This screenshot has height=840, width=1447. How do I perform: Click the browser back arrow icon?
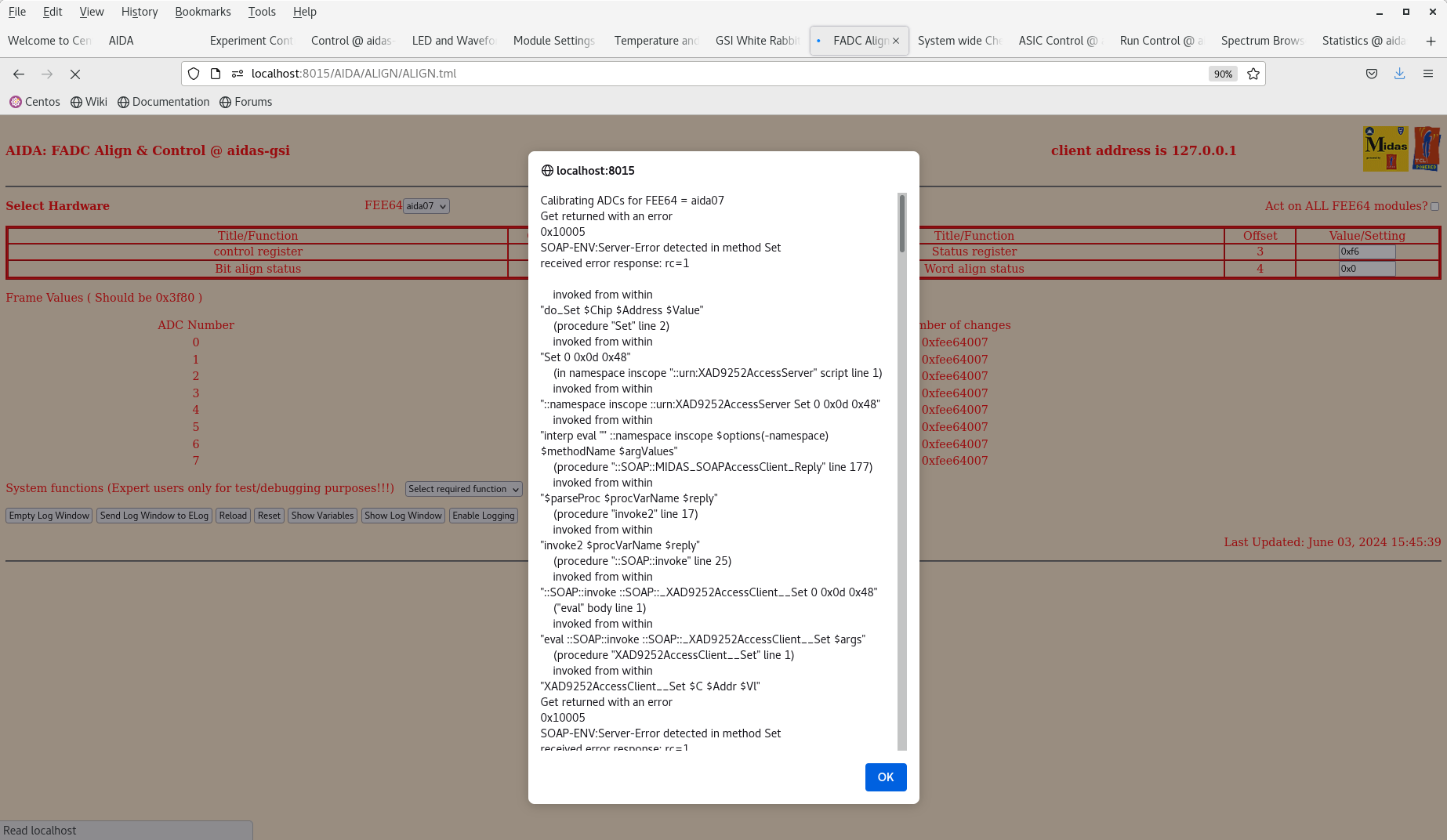coord(19,74)
